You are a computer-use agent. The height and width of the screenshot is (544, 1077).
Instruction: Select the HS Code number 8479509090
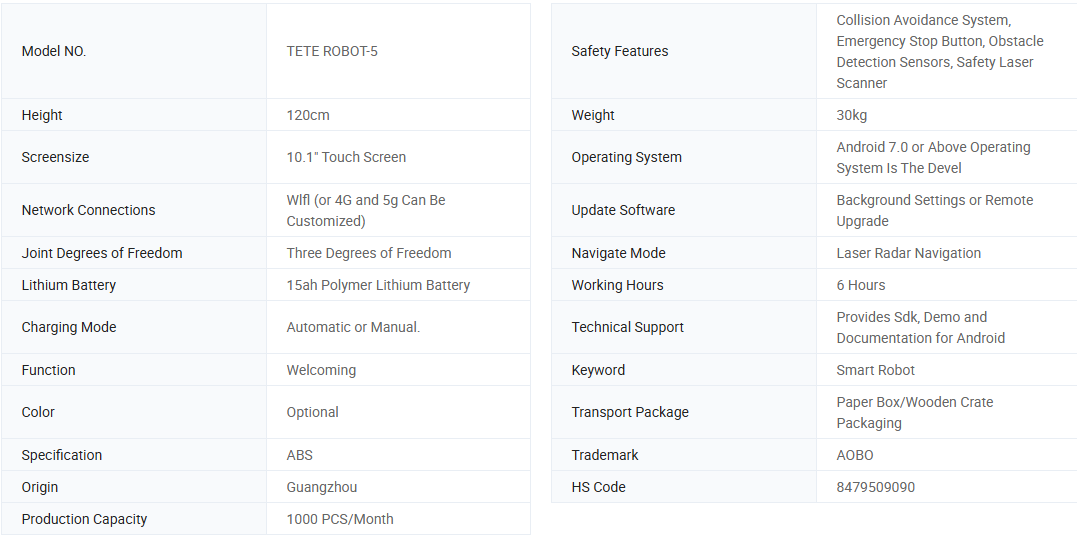point(876,487)
